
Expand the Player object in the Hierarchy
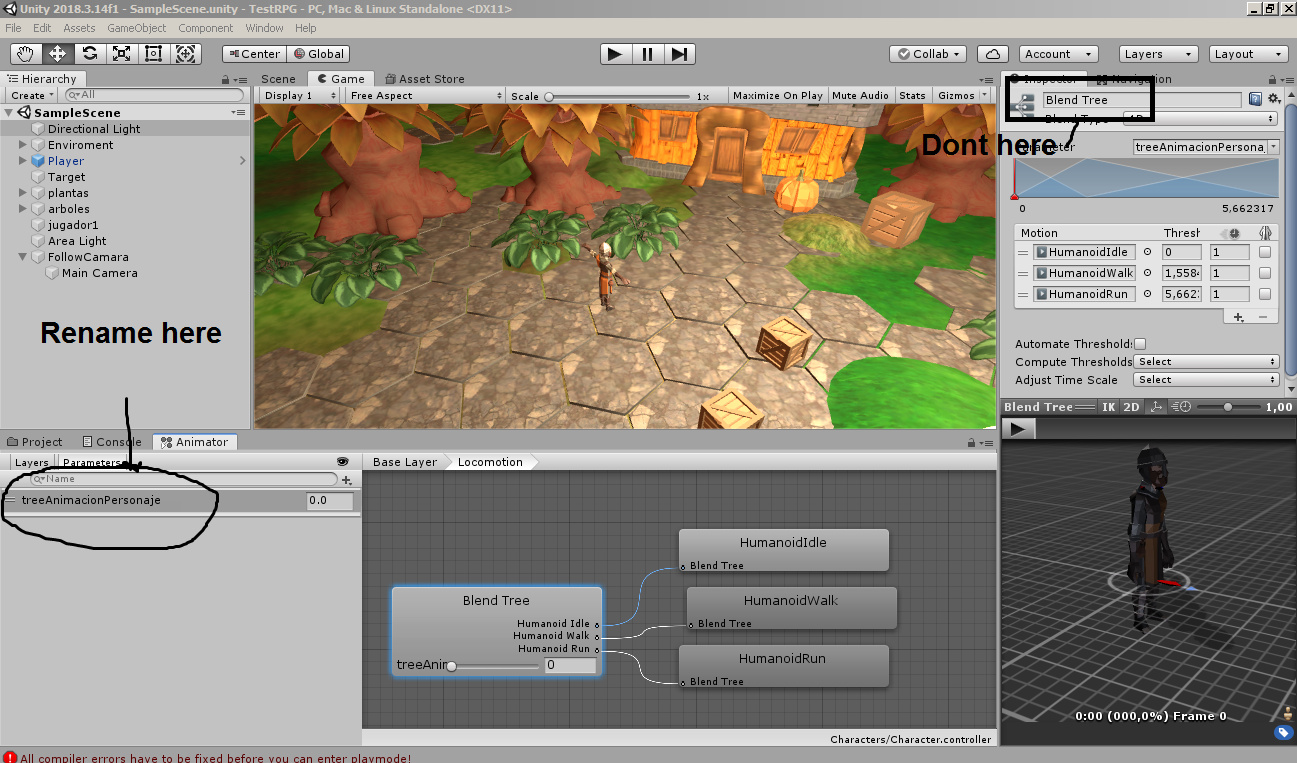pyautogui.click(x=22, y=160)
